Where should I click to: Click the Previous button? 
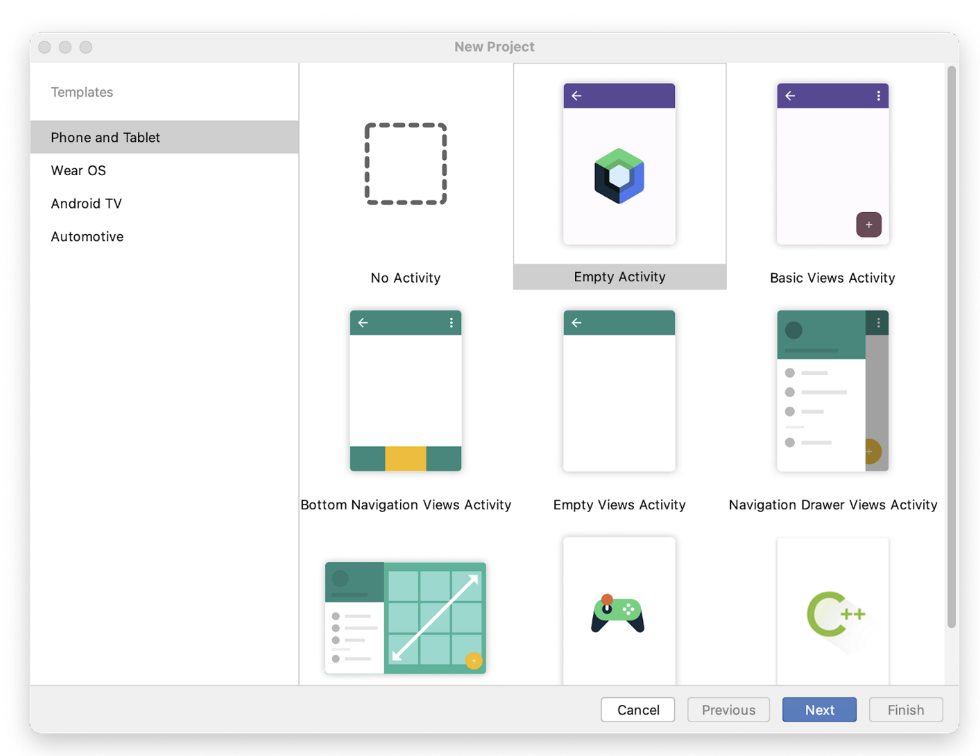(729, 710)
